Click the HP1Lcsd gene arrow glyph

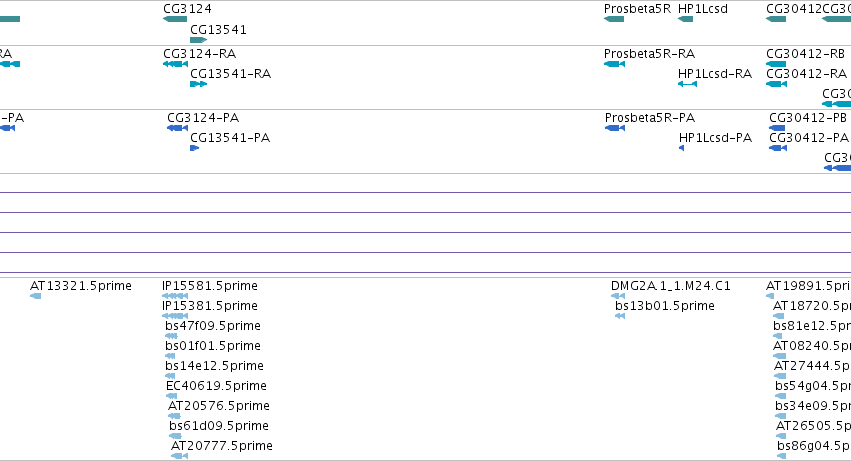pos(685,19)
